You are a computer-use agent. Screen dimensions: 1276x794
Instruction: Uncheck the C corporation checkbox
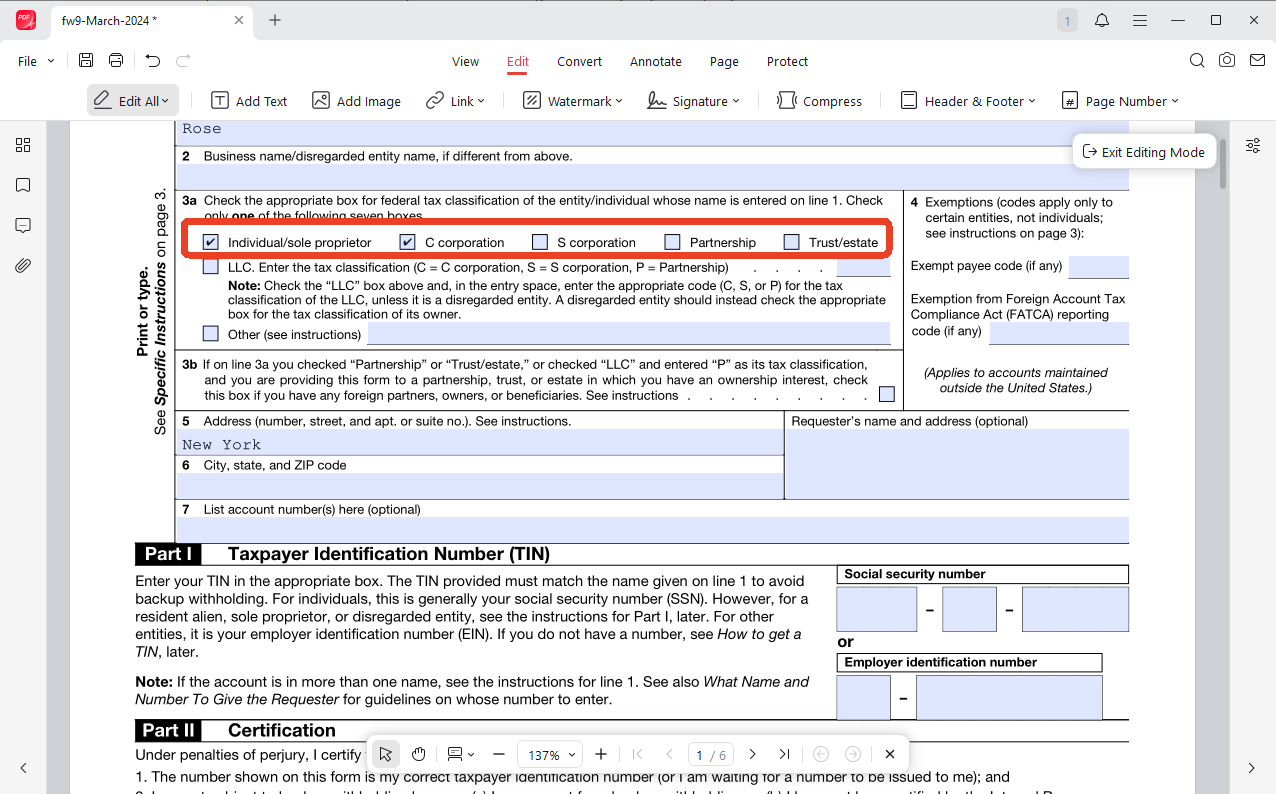tap(408, 242)
